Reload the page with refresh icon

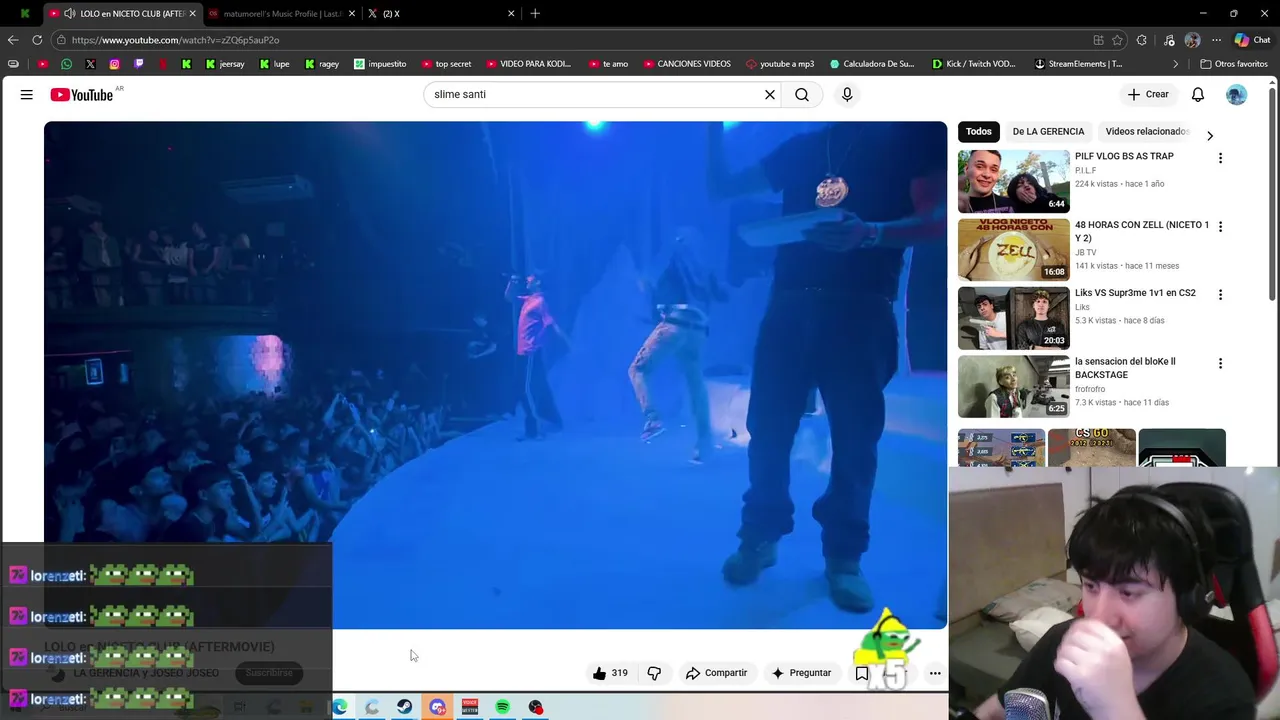(x=37, y=40)
